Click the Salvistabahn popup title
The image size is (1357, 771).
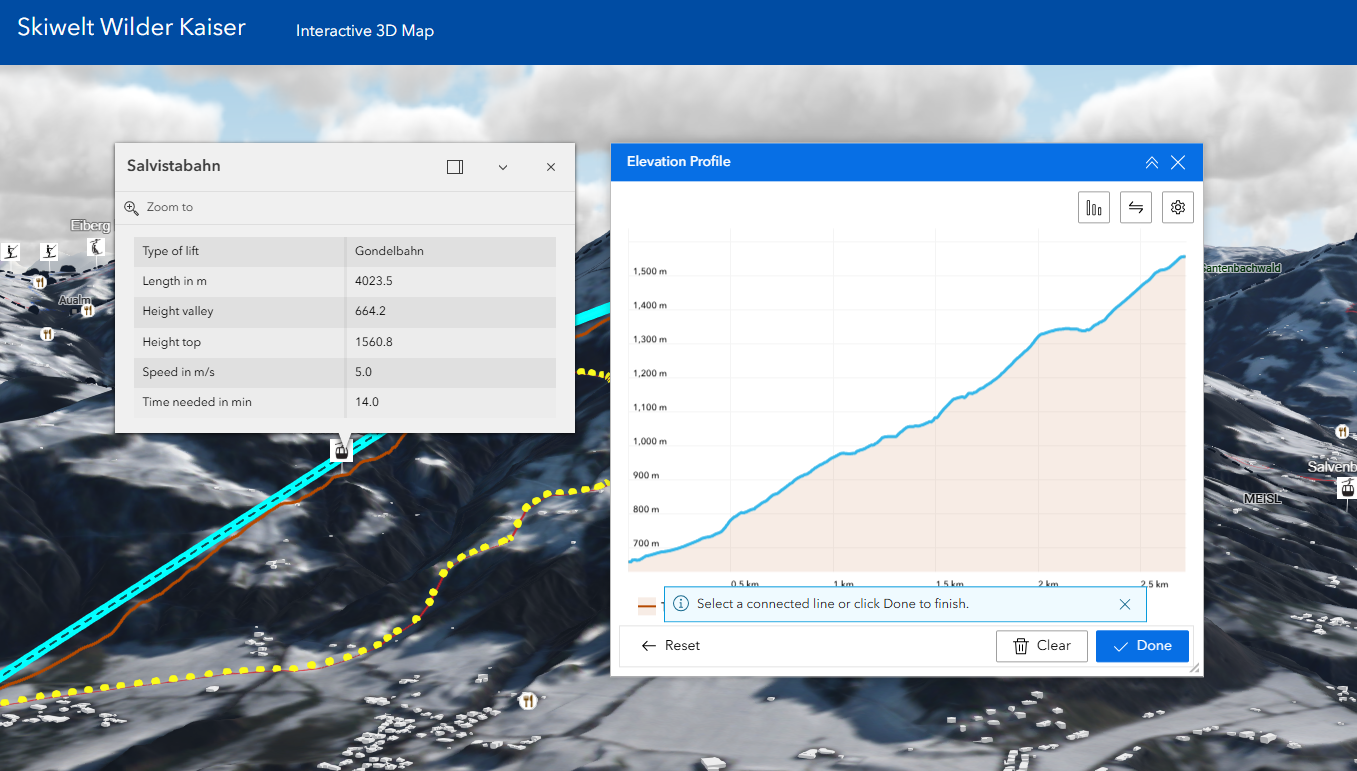tap(174, 166)
